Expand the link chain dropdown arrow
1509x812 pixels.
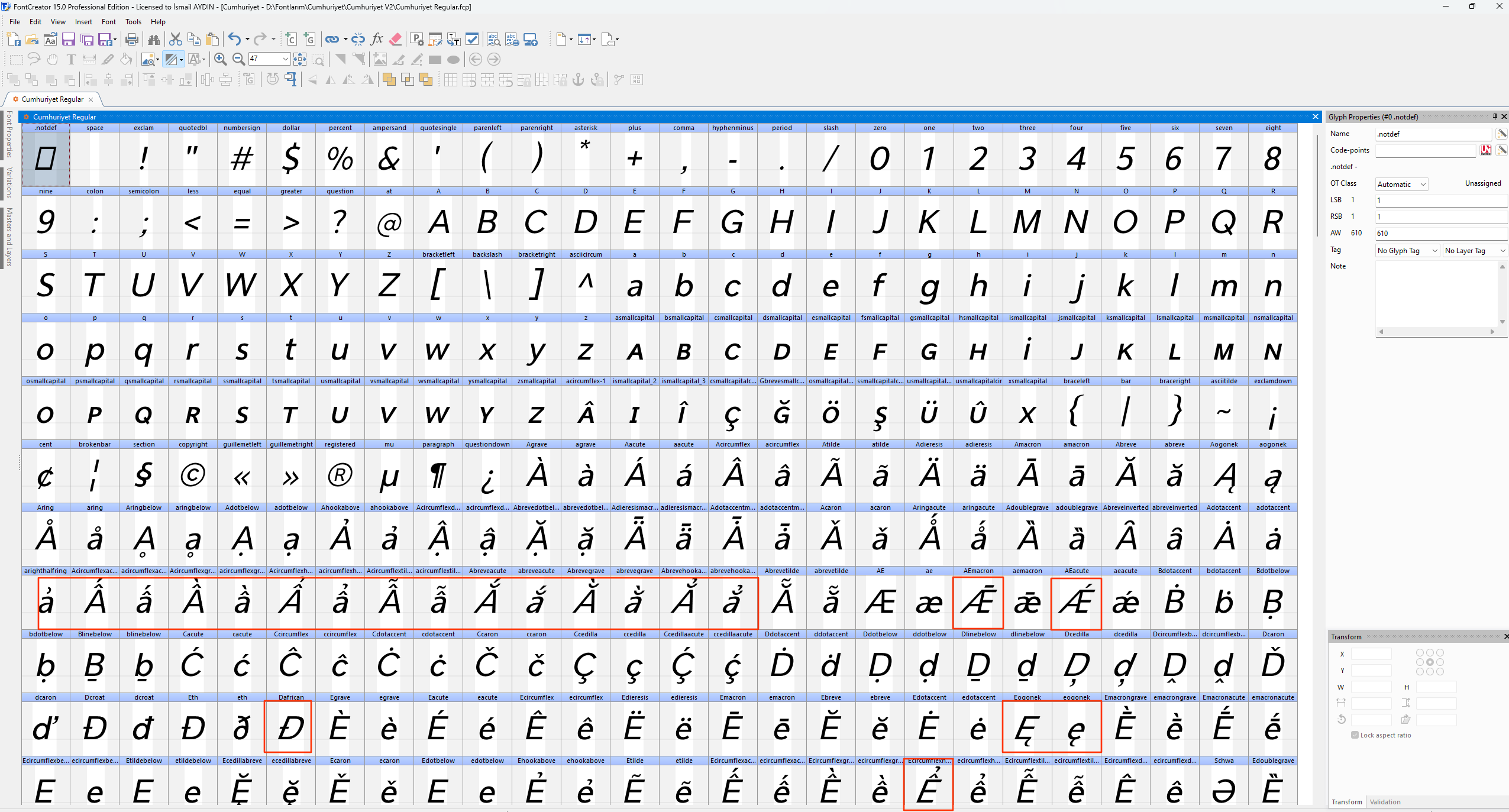click(344, 40)
